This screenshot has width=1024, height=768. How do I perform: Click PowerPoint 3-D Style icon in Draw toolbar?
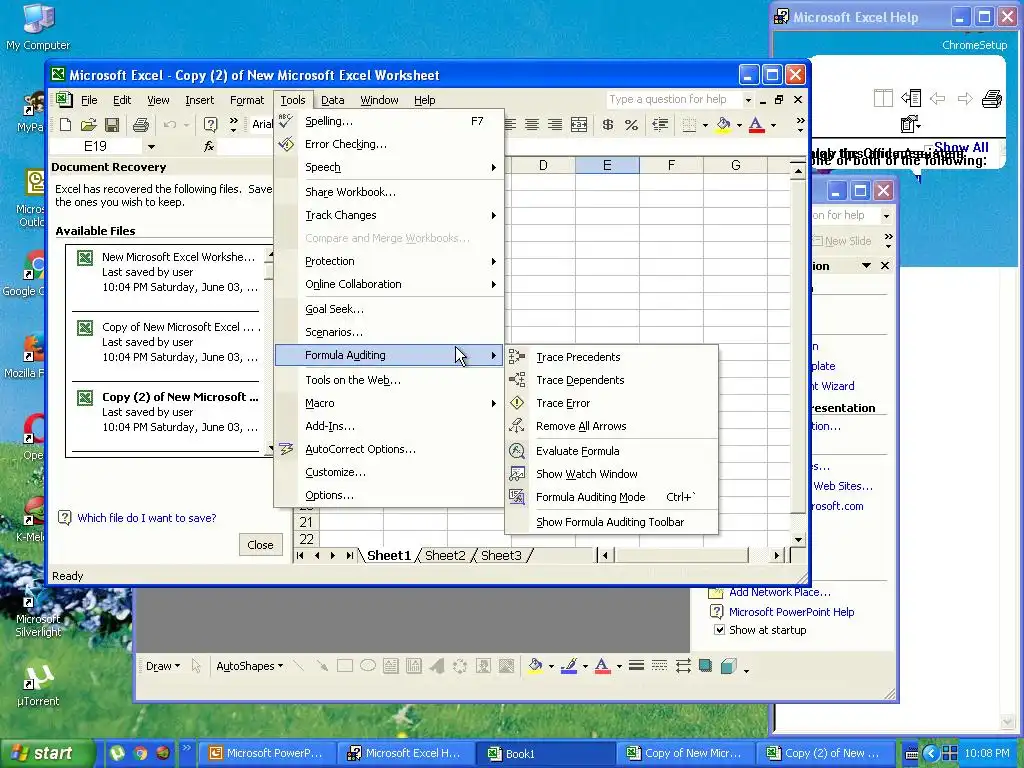pos(728,665)
